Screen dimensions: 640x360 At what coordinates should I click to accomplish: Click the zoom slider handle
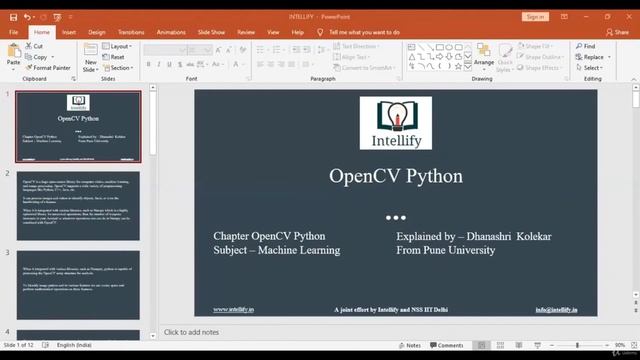coord(577,345)
